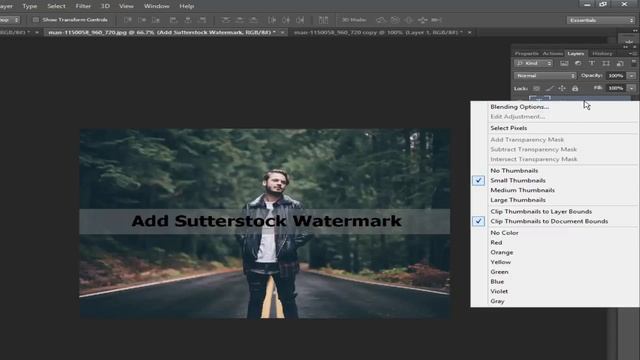Click the Align vertical centers icon
640x360 pixels.
(142, 20)
